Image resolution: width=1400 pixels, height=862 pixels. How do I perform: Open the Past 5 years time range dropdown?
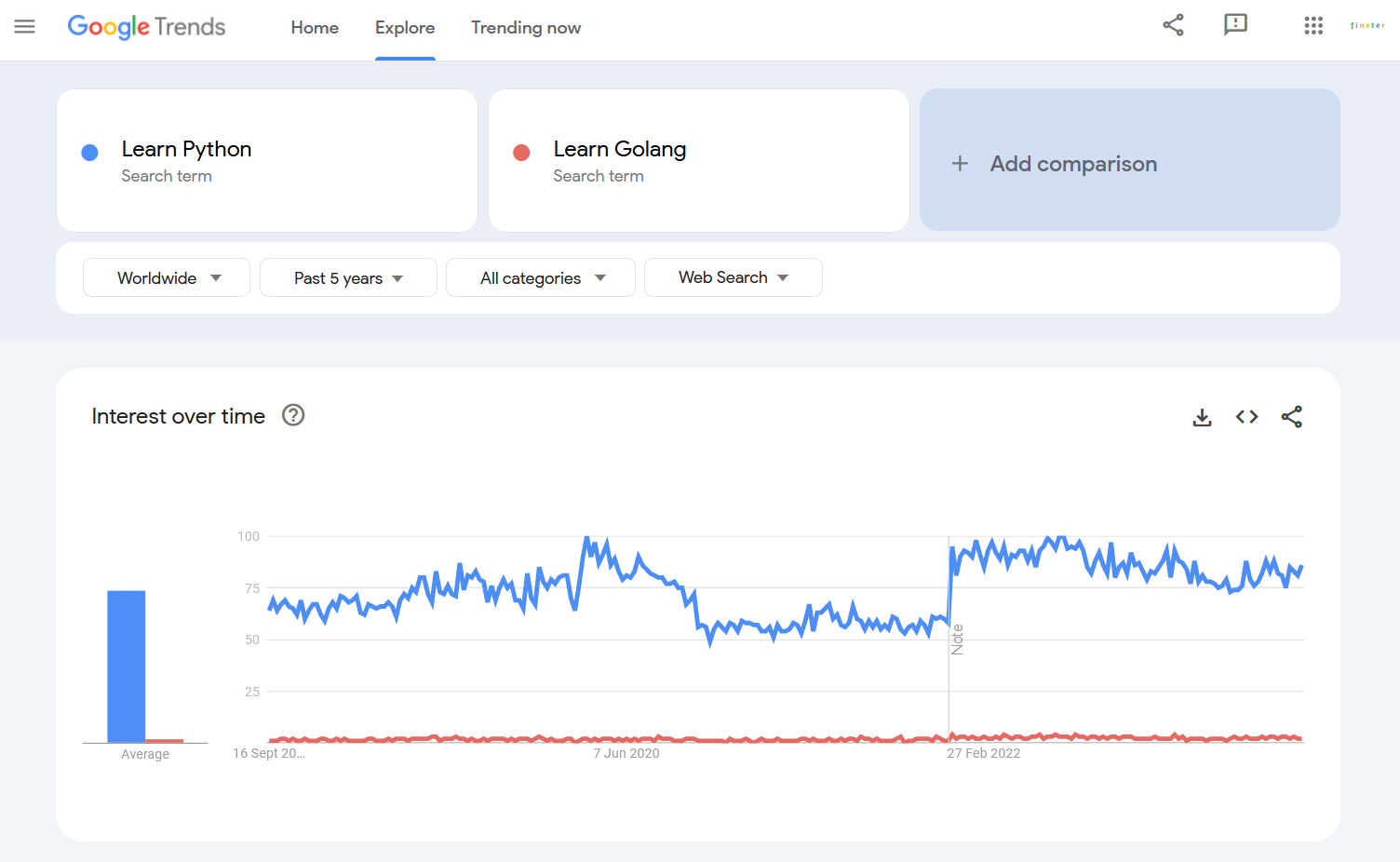tap(348, 277)
